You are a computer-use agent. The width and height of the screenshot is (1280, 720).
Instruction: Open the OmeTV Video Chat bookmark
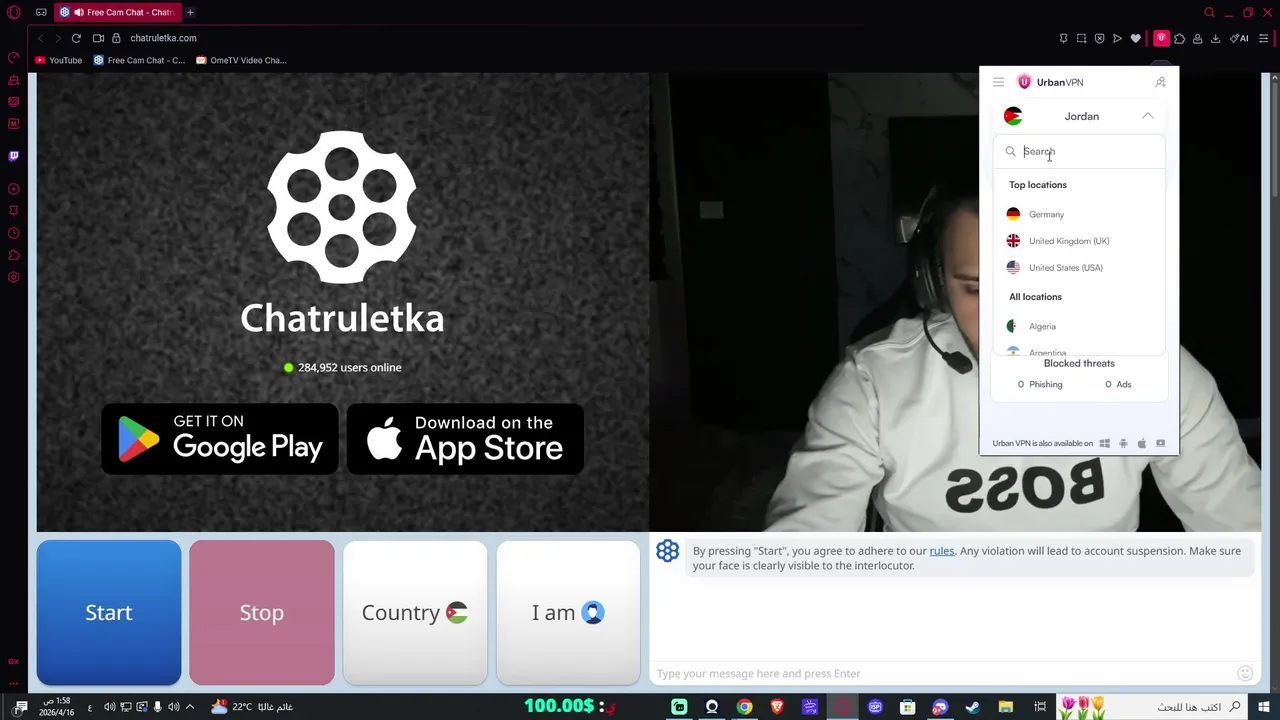click(241, 60)
